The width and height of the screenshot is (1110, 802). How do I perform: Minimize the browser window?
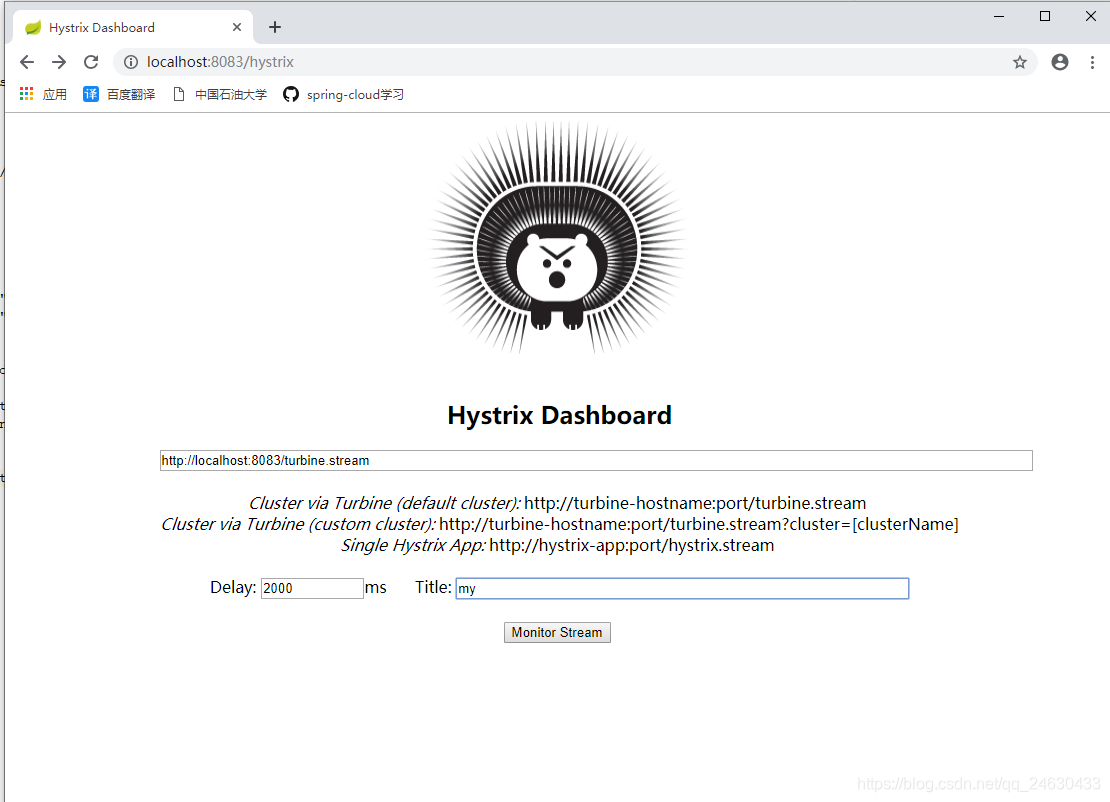(999, 16)
